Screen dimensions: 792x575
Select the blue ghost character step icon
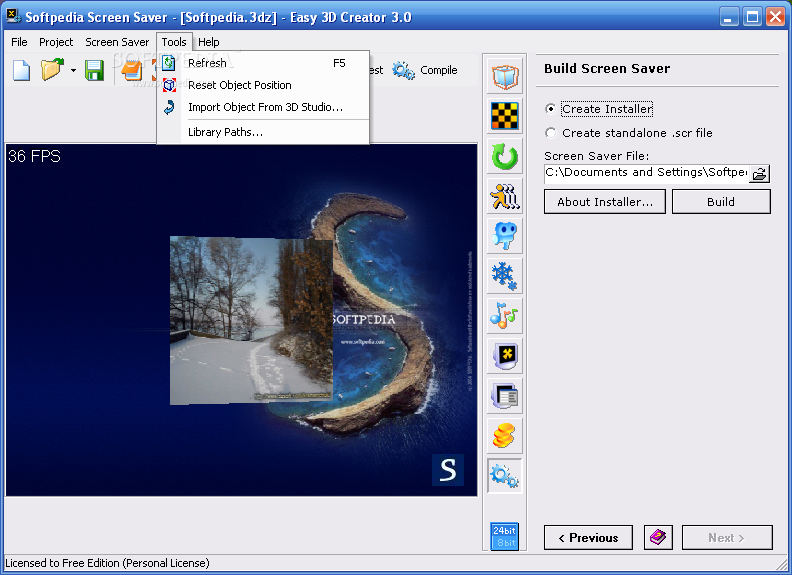pos(505,236)
